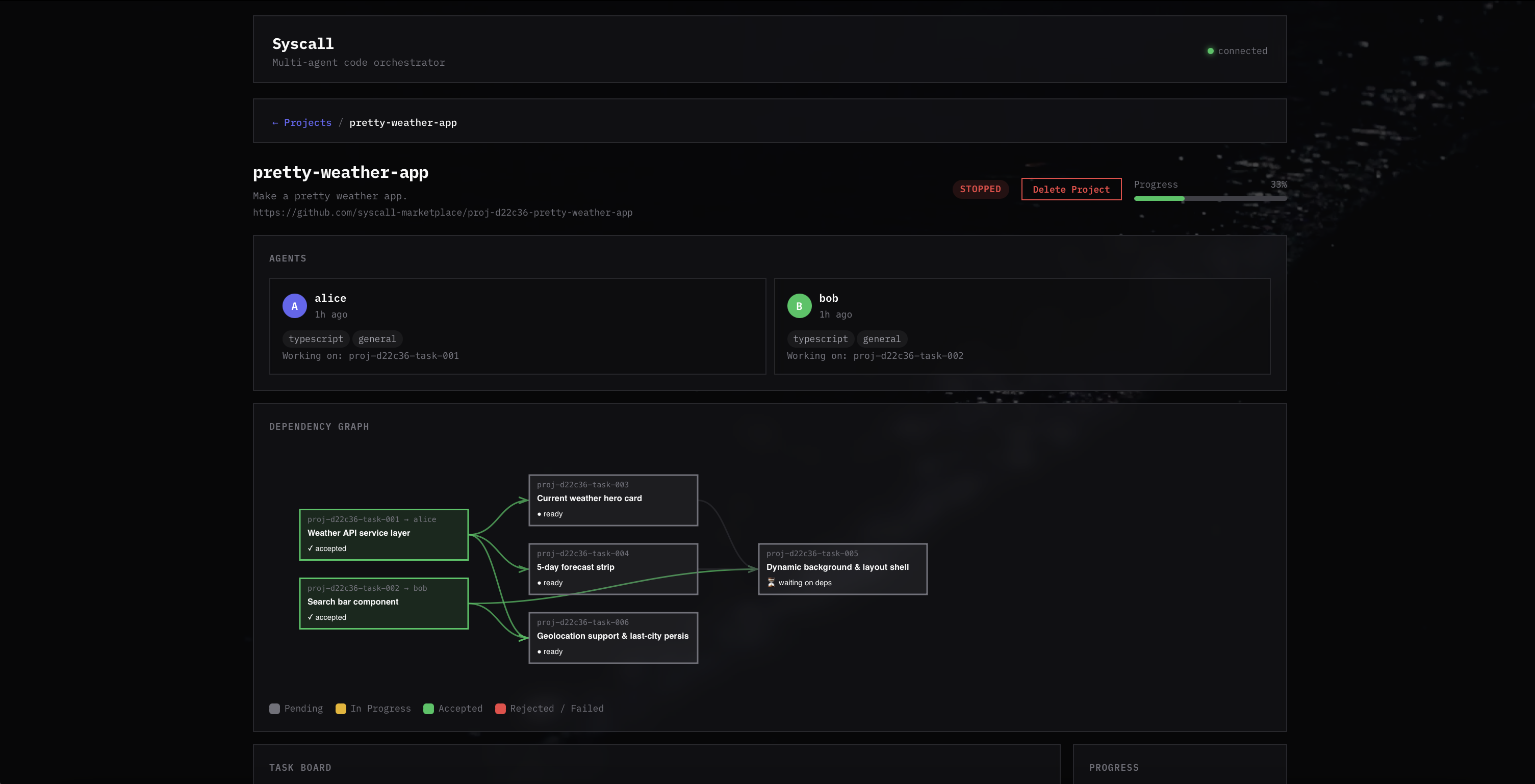Click the accepted checkmark on Weather API node
The height and width of the screenshot is (784, 1535).
click(x=311, y=548)
